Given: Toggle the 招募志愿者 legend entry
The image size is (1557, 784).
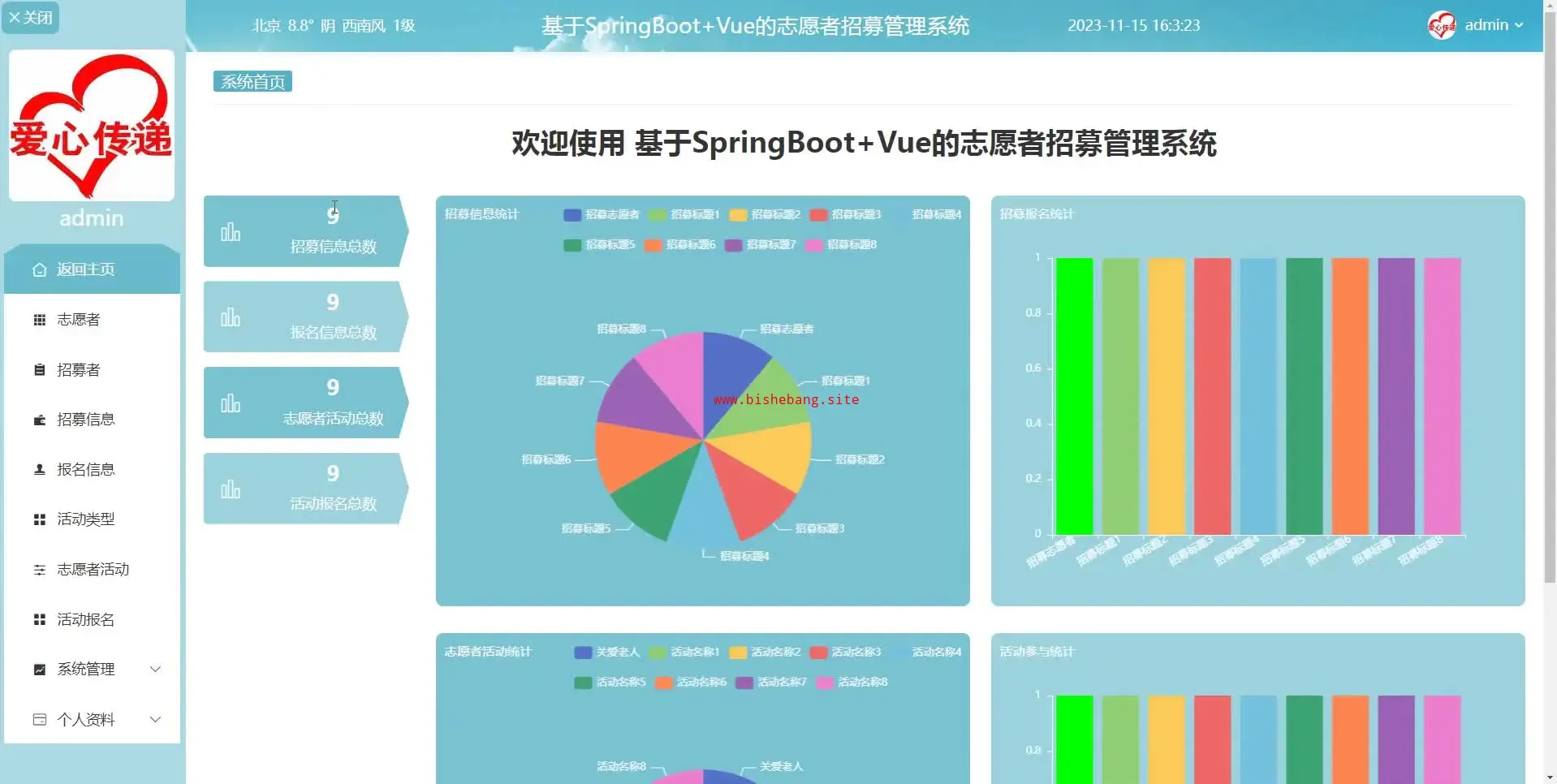Looking at the screenshot, I should 602,215.
